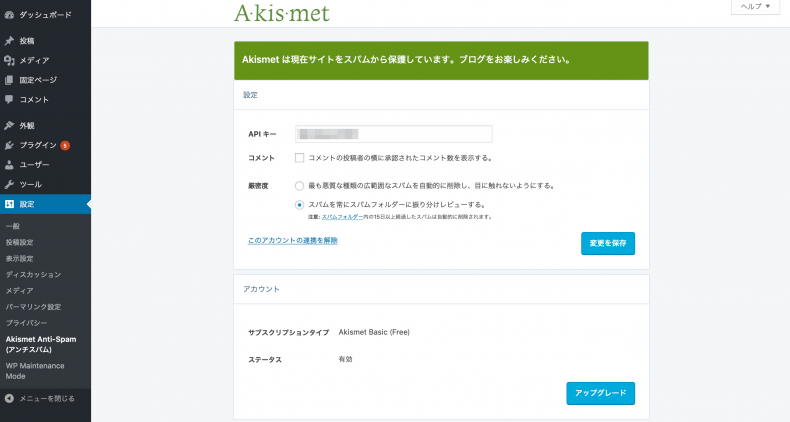Open コメント menu item
Image resolution: width=790 pixels, height=422 pixels.
tap(45, 99)
